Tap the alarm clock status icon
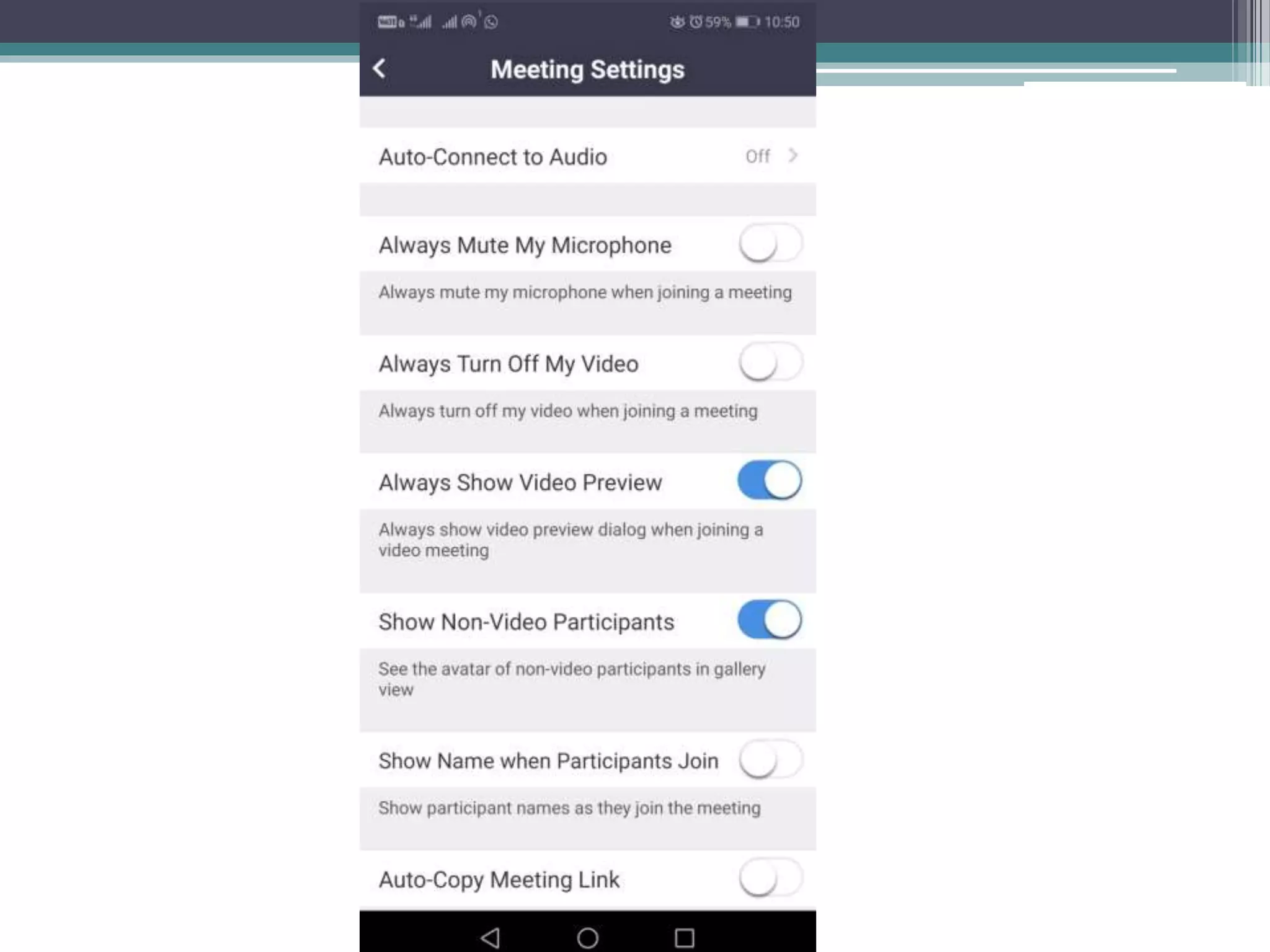Image resolution: width=1270 pixels, height=952 pixels. point(696,22)
